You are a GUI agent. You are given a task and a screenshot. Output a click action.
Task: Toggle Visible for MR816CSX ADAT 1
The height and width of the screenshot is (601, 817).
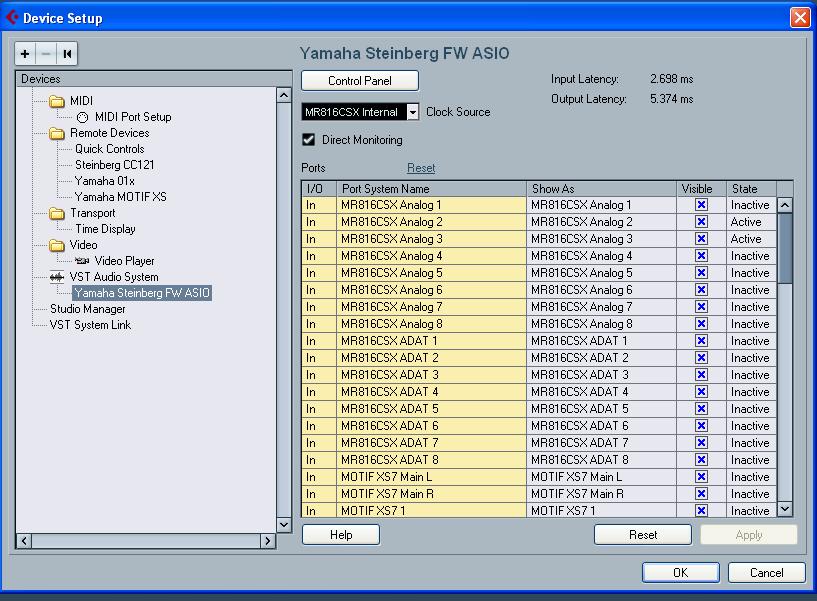(x=701, y=341)
